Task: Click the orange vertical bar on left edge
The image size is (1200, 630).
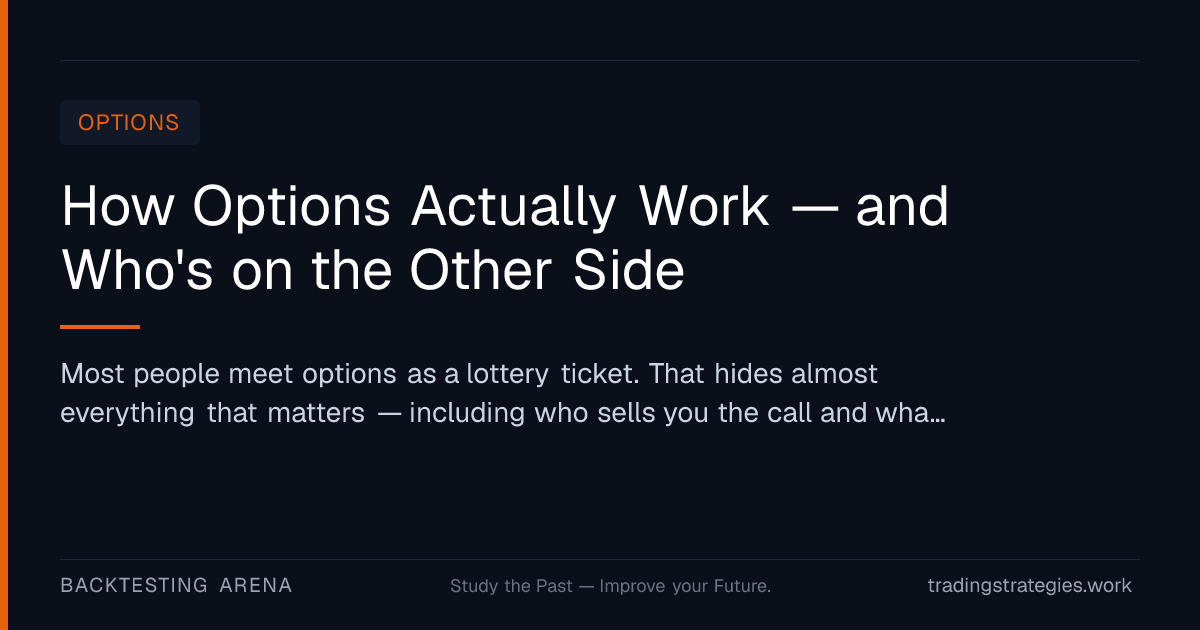Action: (x=4, y=315)
